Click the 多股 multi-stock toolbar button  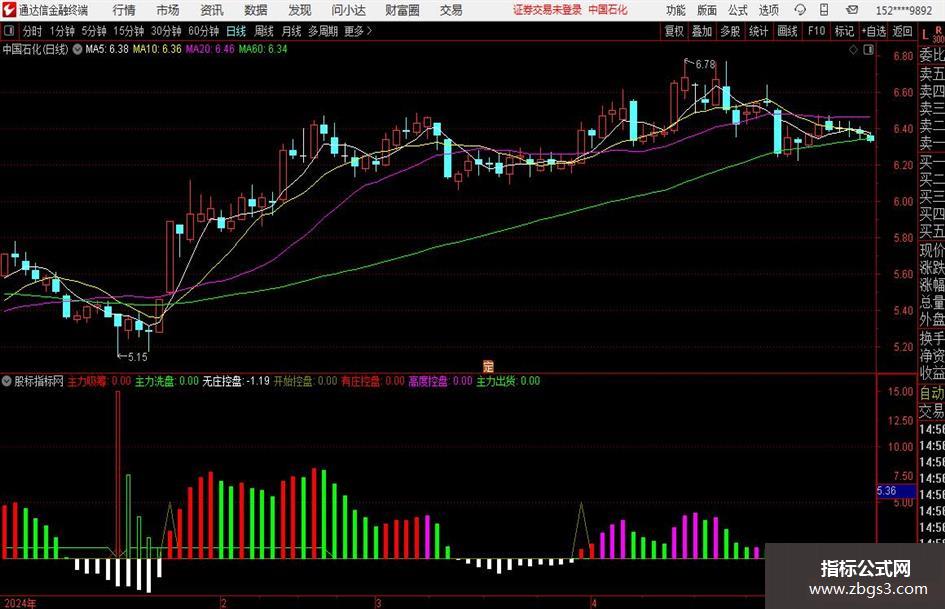tap(730, 31)
